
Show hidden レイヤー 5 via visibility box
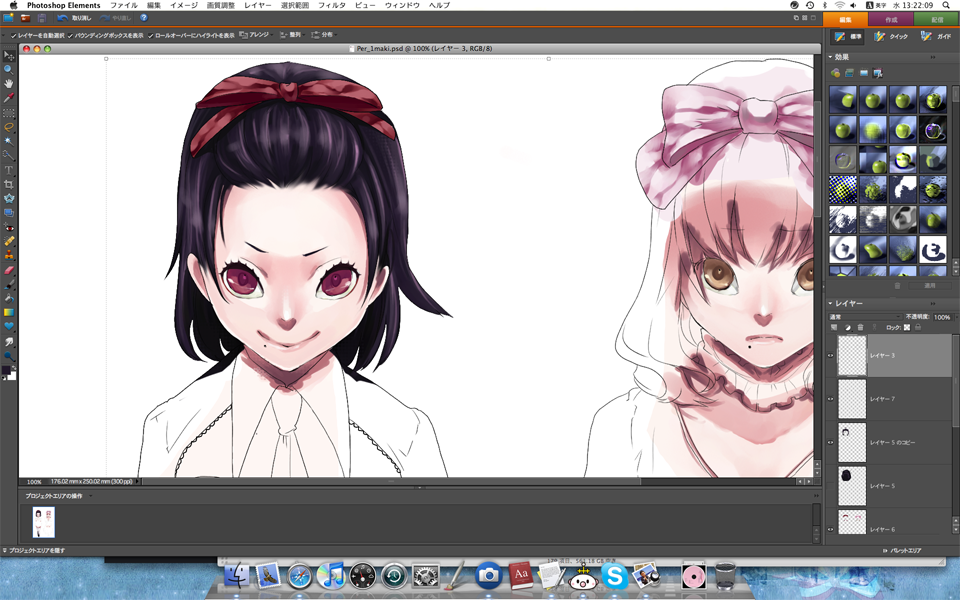point(831,486)
